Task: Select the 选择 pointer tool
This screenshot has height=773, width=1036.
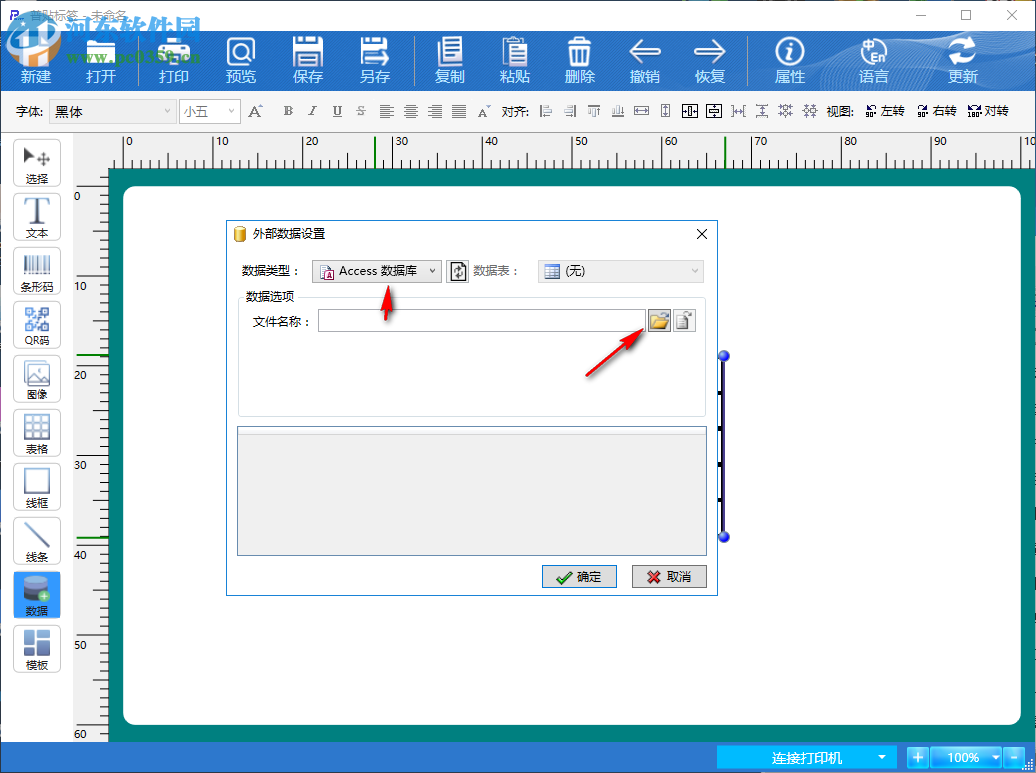Action: tap(37, 163)
